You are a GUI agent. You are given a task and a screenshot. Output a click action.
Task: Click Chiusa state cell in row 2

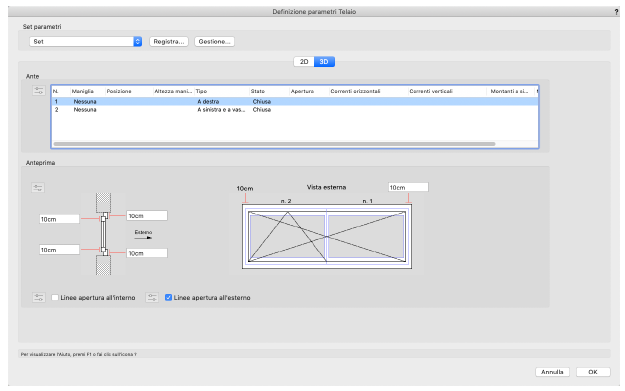tap(262, 110)
